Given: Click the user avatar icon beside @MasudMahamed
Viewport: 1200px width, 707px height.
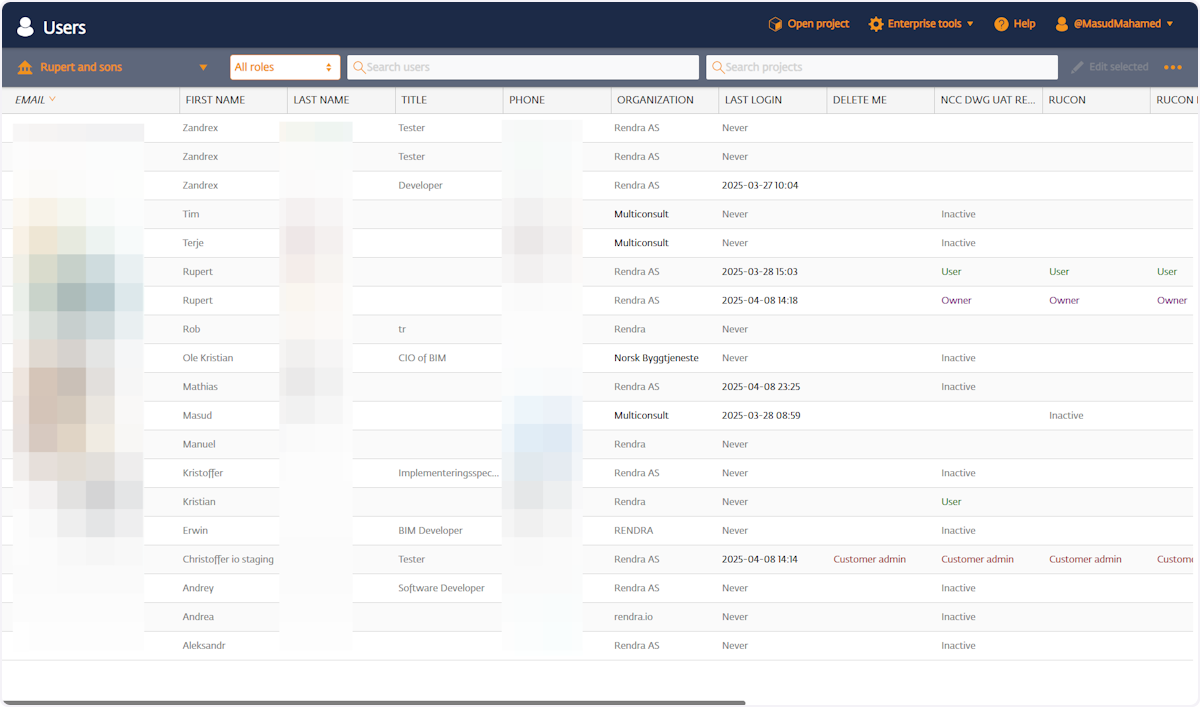Looking at the screenshot, I should coord(1062,24).
